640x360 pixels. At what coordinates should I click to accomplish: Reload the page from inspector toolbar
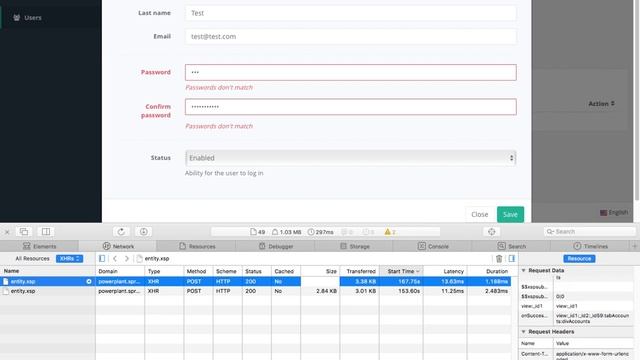(121, 232)
